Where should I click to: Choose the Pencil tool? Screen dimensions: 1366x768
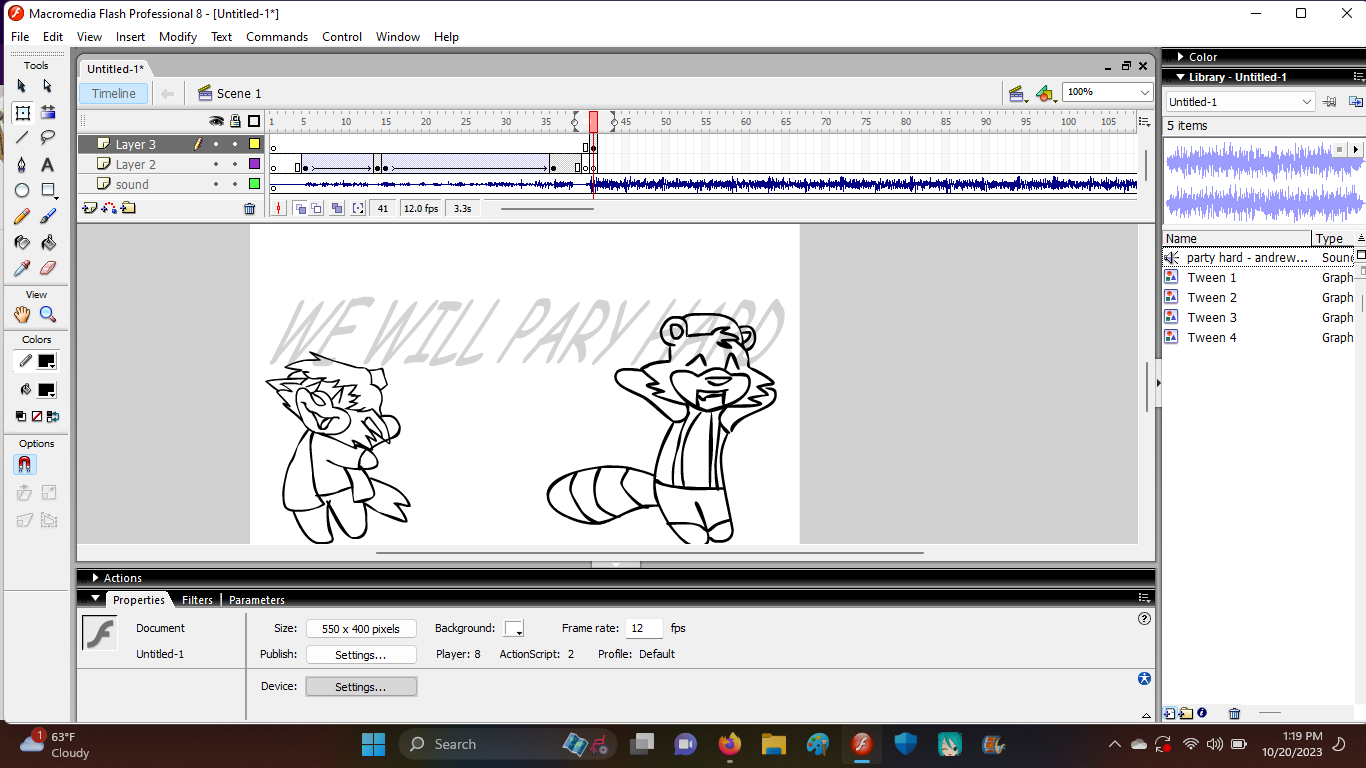(x=22, y=216)
